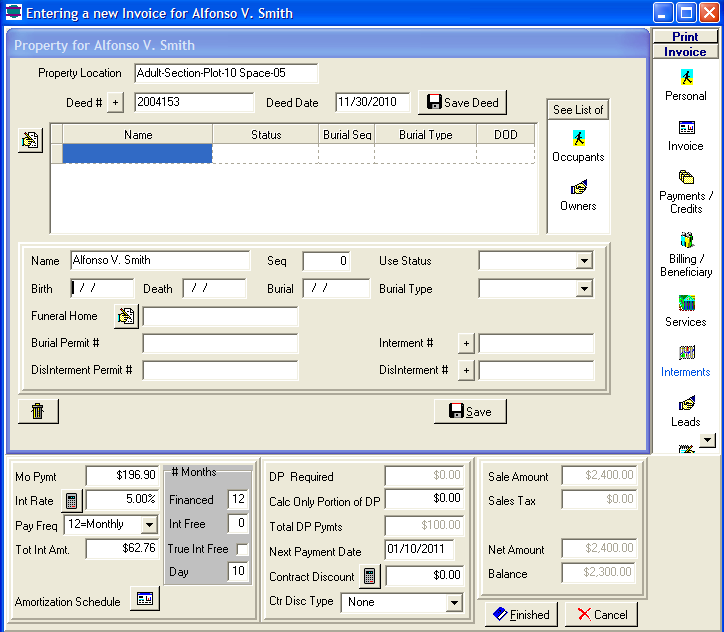The image size is (724, 632).
Task: Toggle the True Int Free checkbox
Action: coord(242,549)
